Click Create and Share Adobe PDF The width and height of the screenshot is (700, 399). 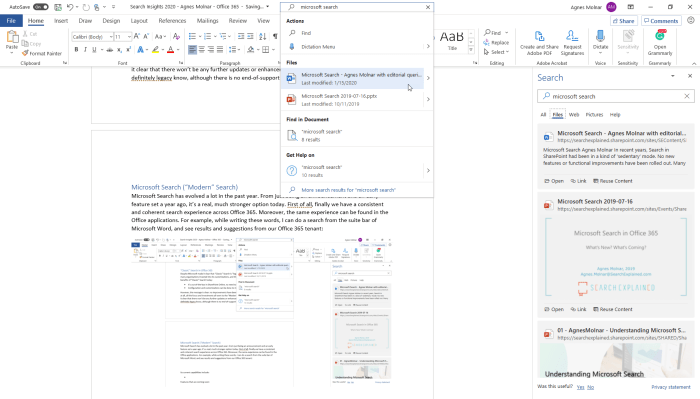pos(539,43)
